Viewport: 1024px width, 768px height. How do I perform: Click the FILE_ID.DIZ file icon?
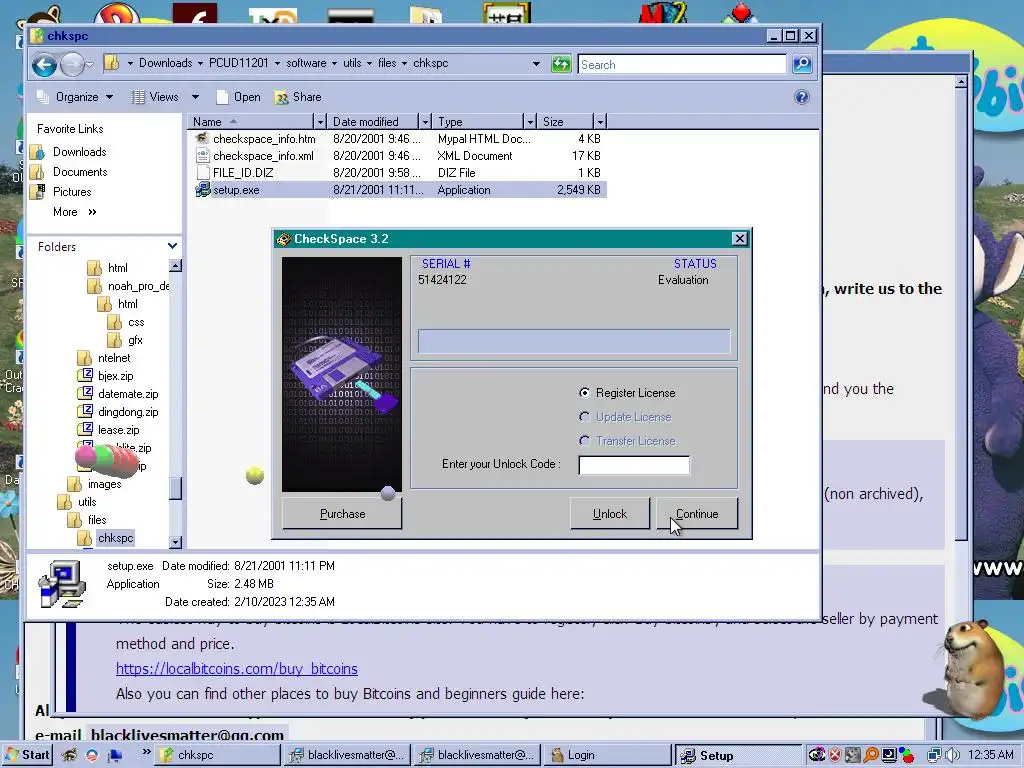click(x=202, y=172)
